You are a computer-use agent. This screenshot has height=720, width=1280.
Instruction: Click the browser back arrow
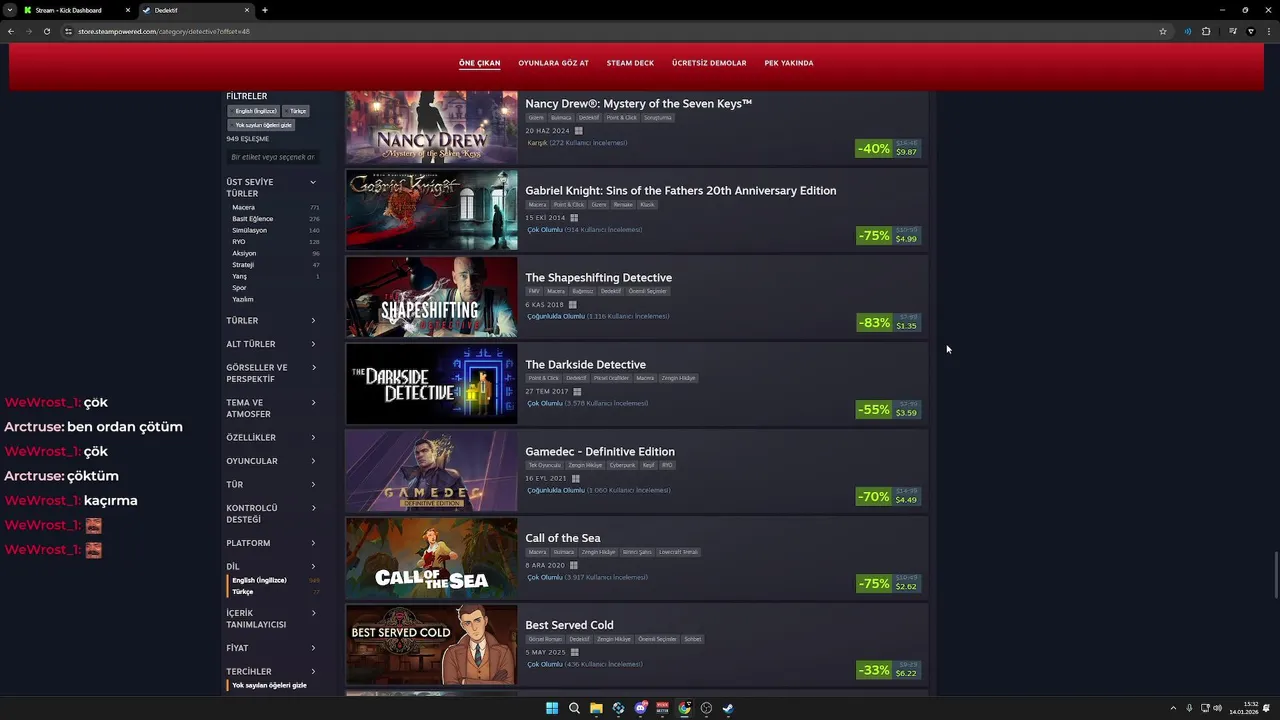click(x=11, y=31)
